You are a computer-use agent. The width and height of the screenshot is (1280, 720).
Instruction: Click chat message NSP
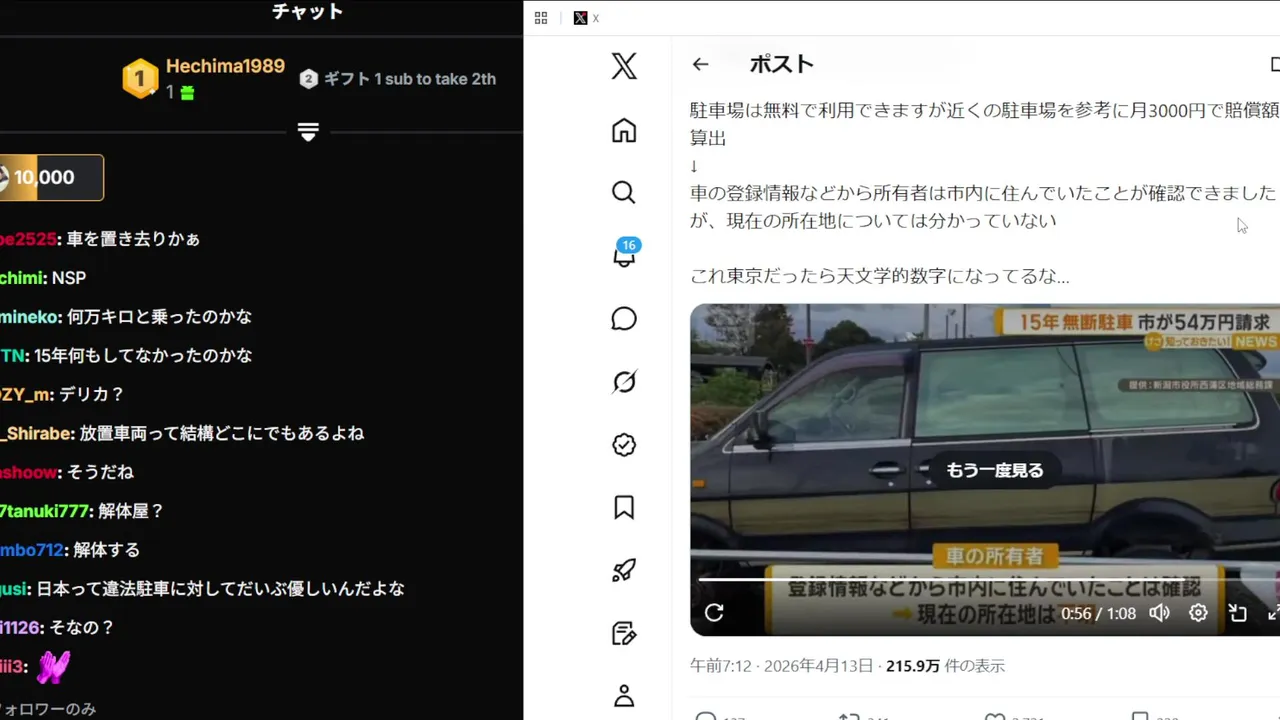69,278
